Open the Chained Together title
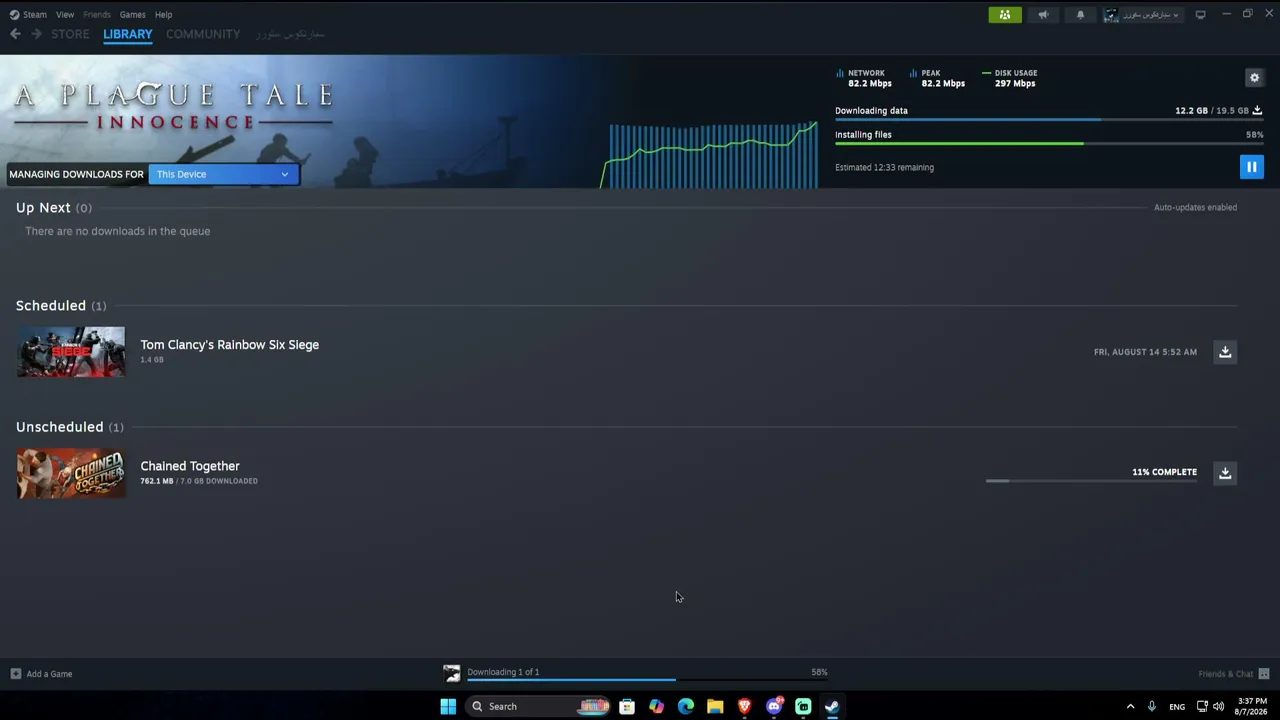This screenshot has height=720, width=1280. [190, 466]
